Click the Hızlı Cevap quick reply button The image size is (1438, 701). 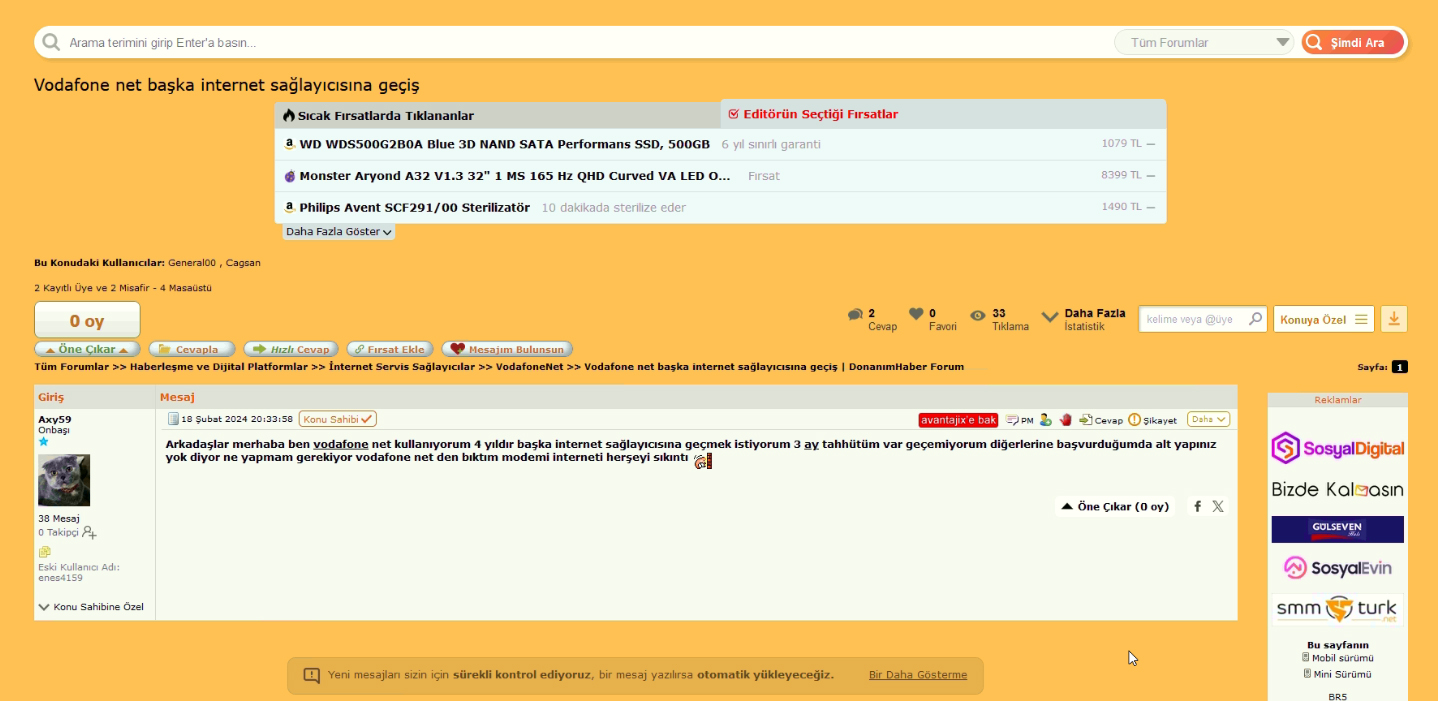point(290,349)
